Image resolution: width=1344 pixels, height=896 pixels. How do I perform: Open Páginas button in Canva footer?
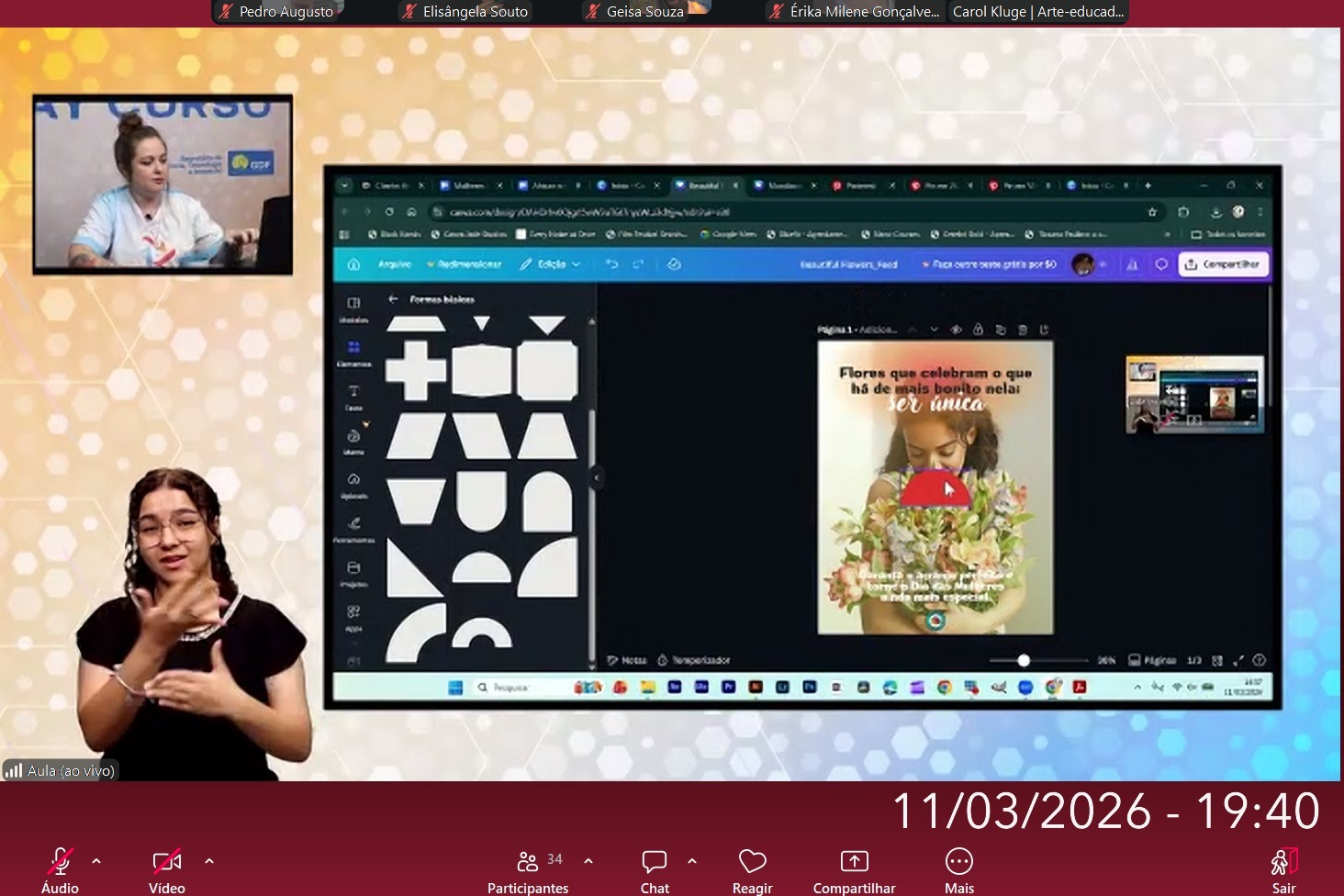(x=1152, y=660)
